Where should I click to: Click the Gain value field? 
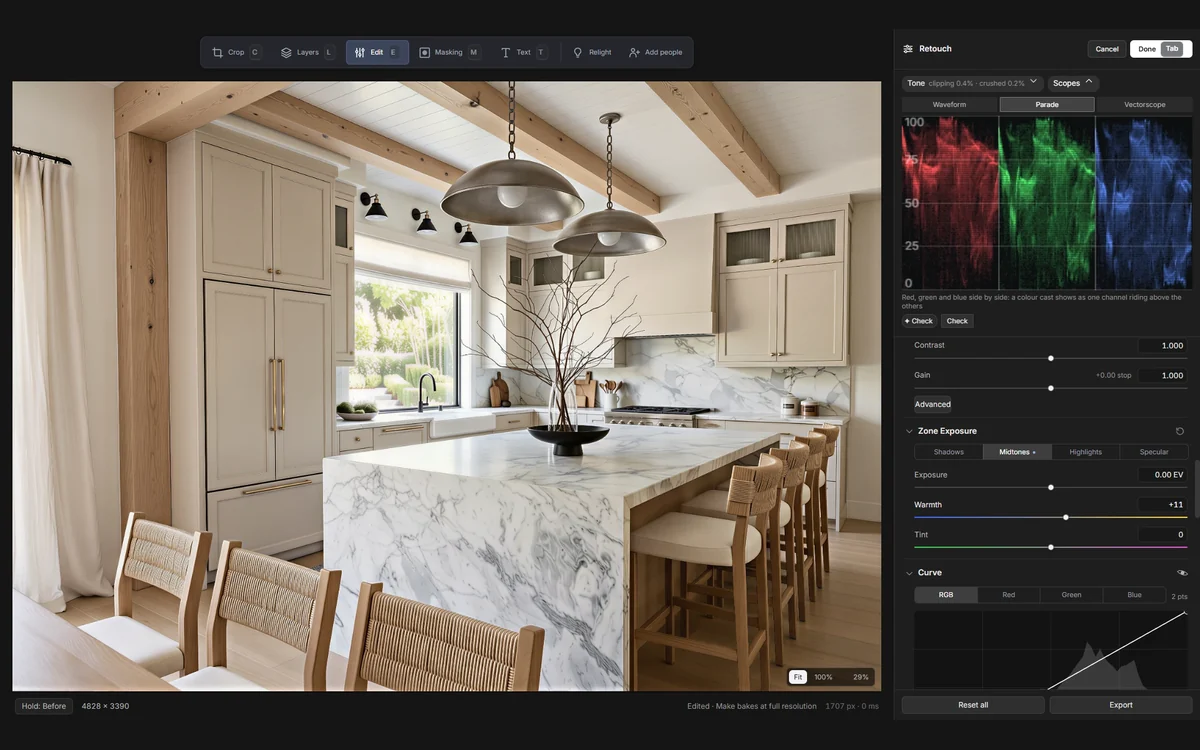coord(1163,375)
